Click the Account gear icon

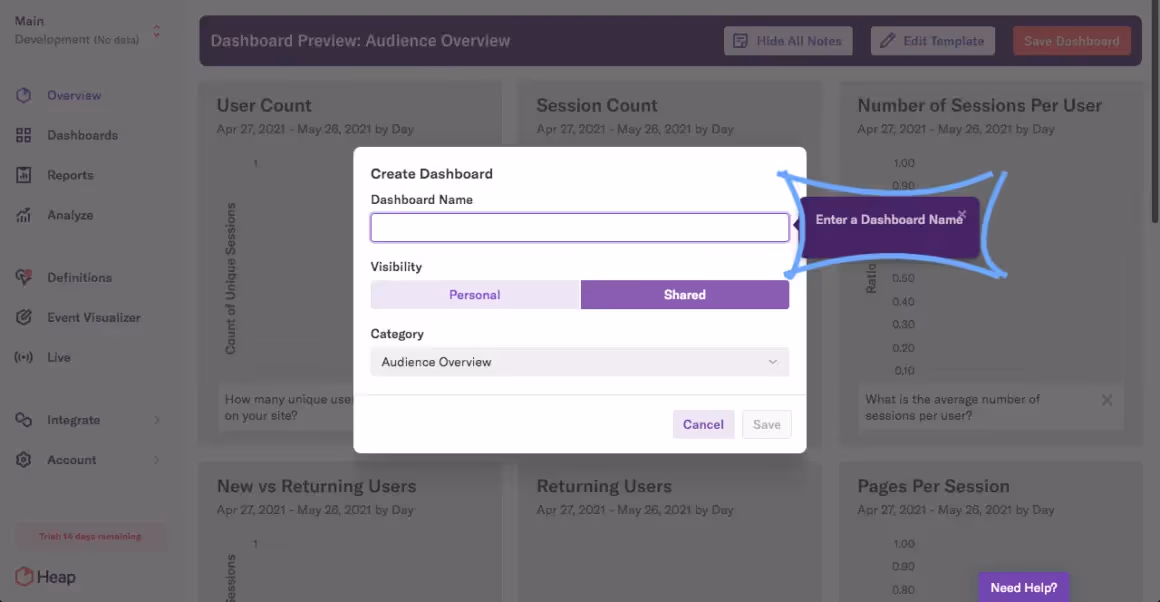click(24, 459)
